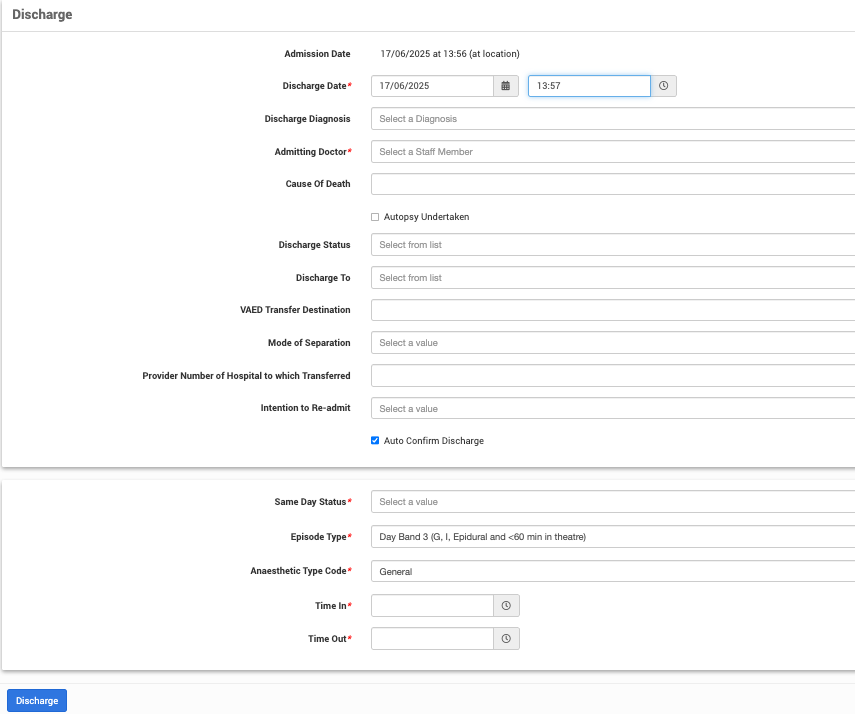Click the Time In clock icon
The width and height of the screenshot is (855, 714).
pos(506,606)
